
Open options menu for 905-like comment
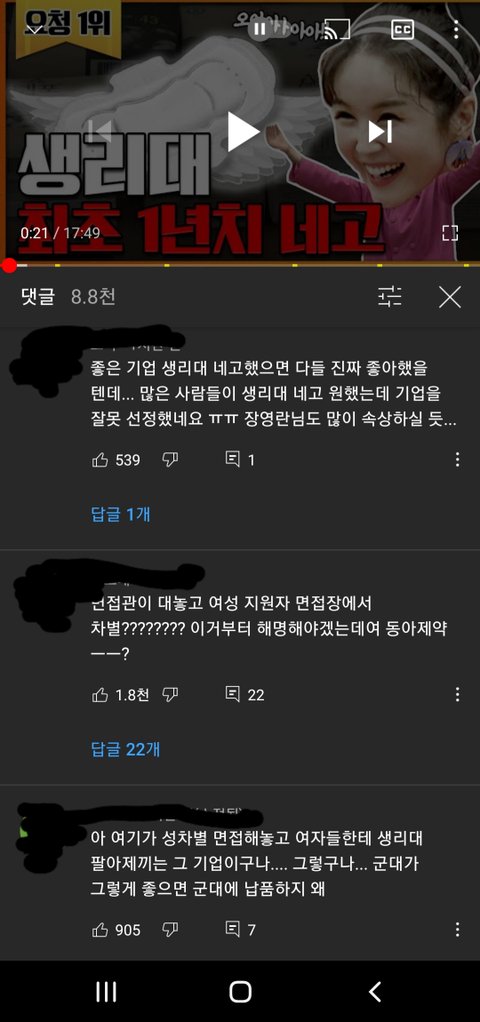click(457, 929)
